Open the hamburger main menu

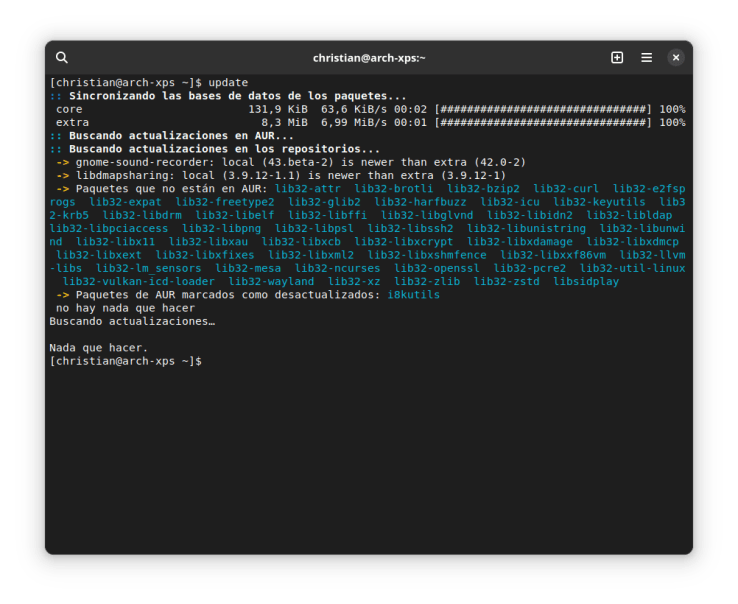point(646,57)
